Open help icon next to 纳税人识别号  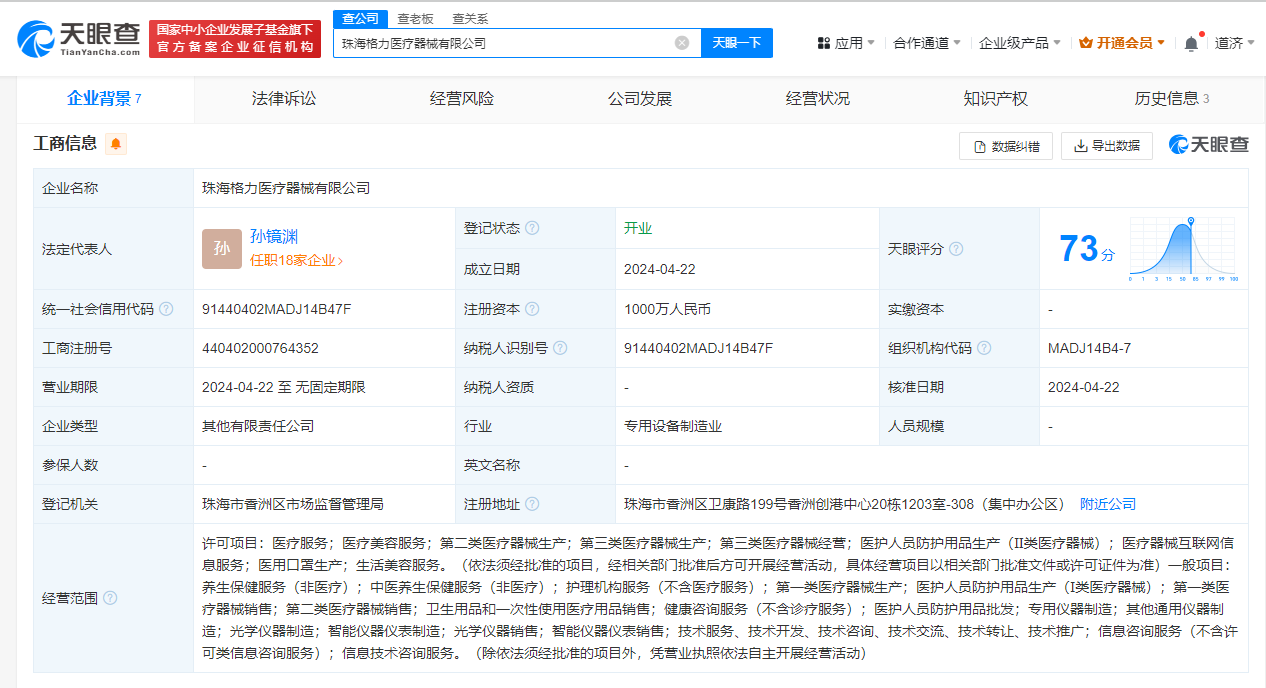[x=560, y=348]
